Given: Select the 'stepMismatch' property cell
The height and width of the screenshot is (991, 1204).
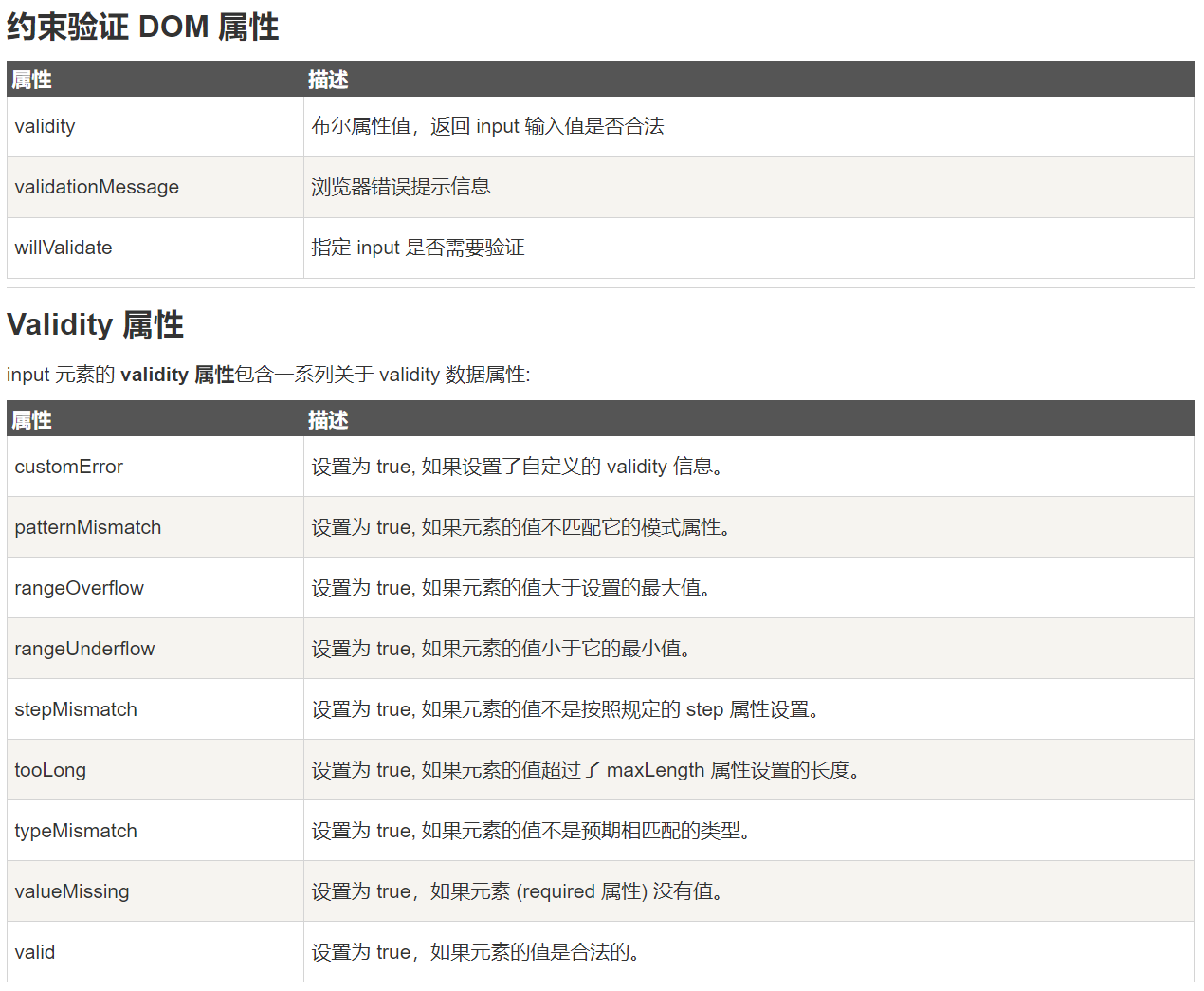Looking at the screenshot, I should [155, 709].
